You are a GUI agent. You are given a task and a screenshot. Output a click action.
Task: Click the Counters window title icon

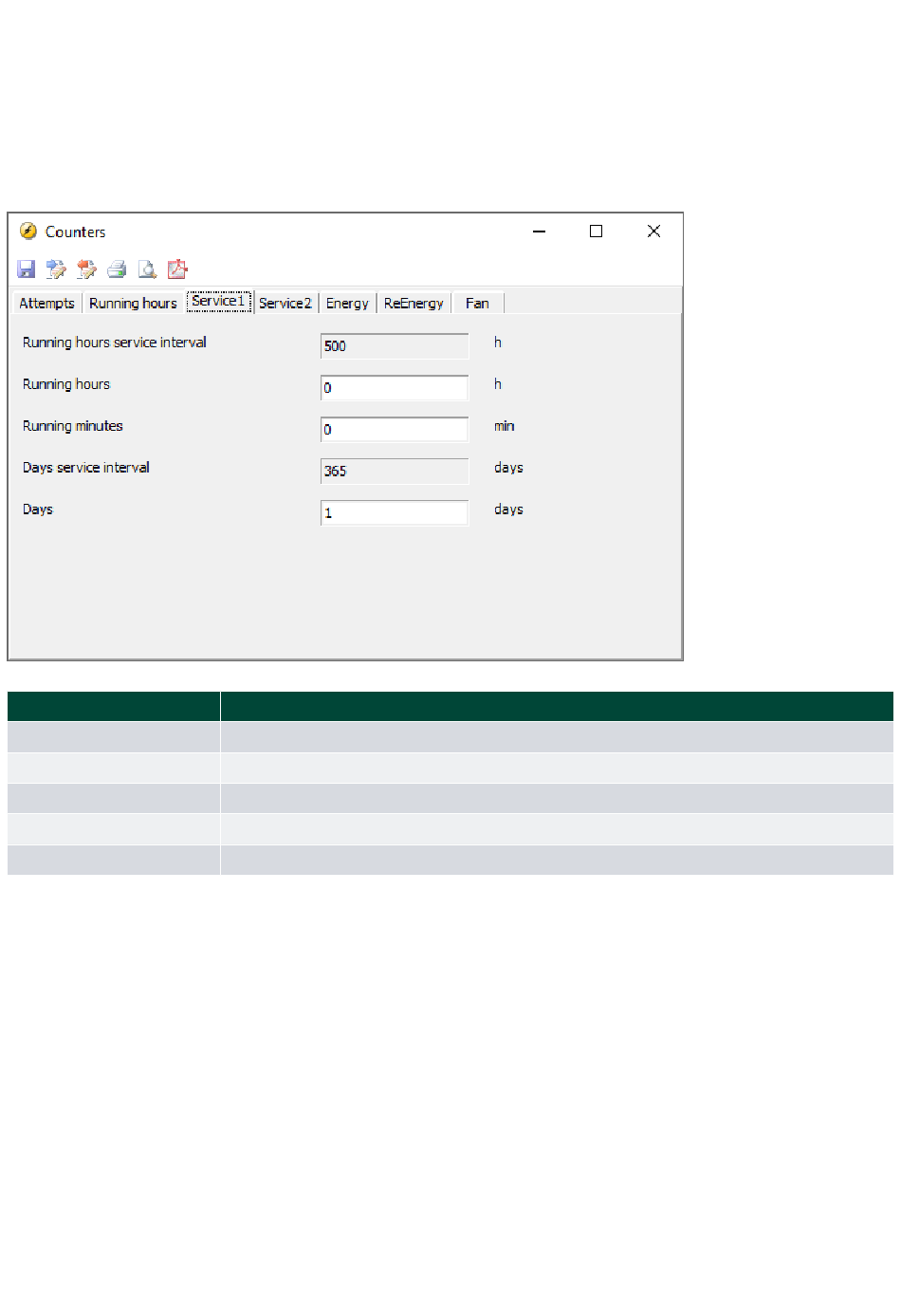(28, 232)
